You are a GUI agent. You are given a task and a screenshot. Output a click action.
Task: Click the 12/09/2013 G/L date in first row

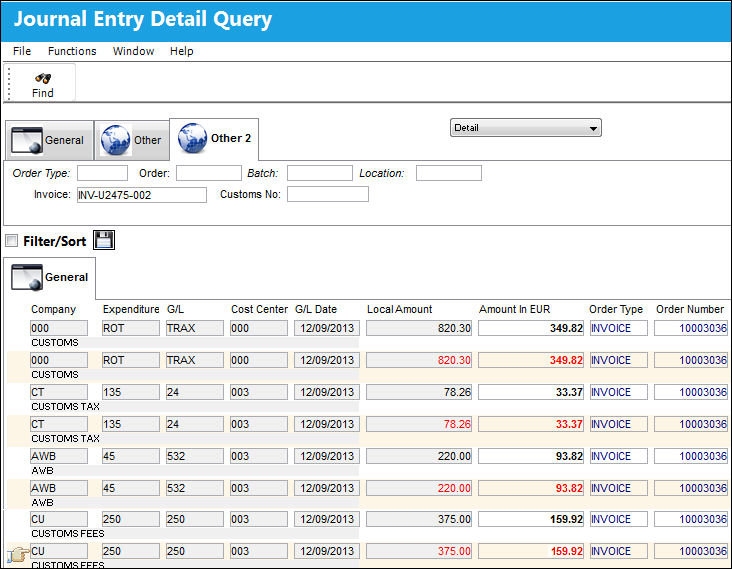[327, 328]
